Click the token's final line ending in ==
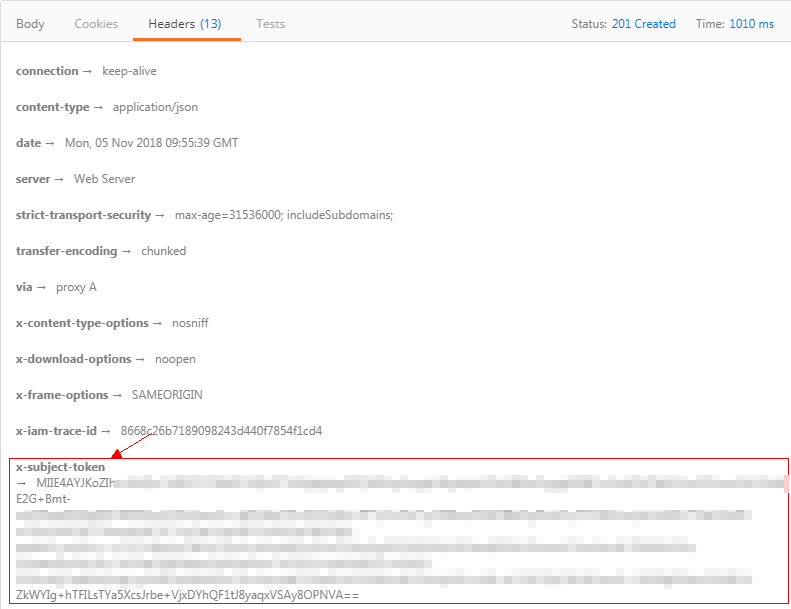This screenshot has width=791, height=609. (x=187, y=595)
